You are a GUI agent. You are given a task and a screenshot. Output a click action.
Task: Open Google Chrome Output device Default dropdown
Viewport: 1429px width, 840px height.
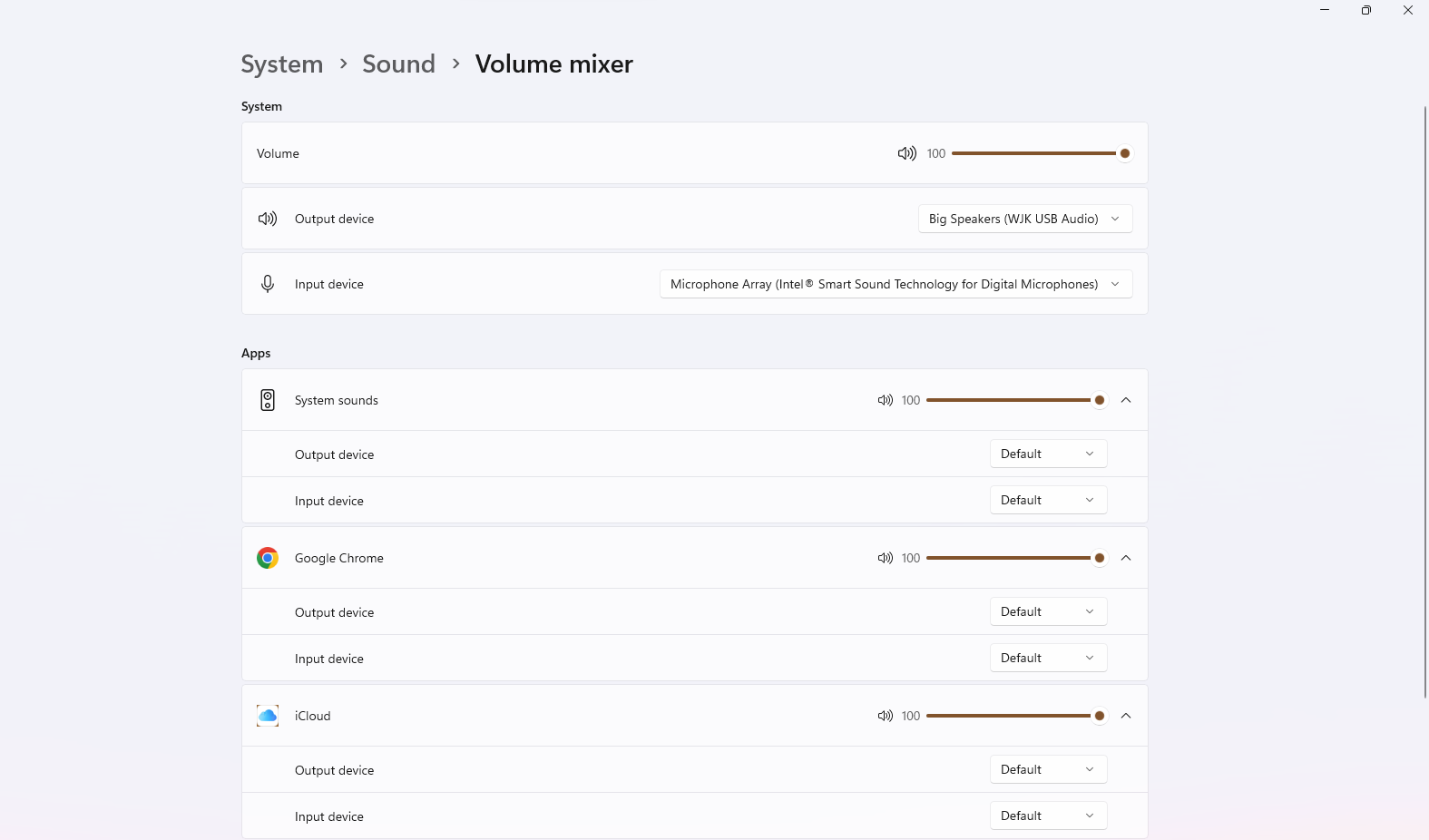pos(1048,611)
